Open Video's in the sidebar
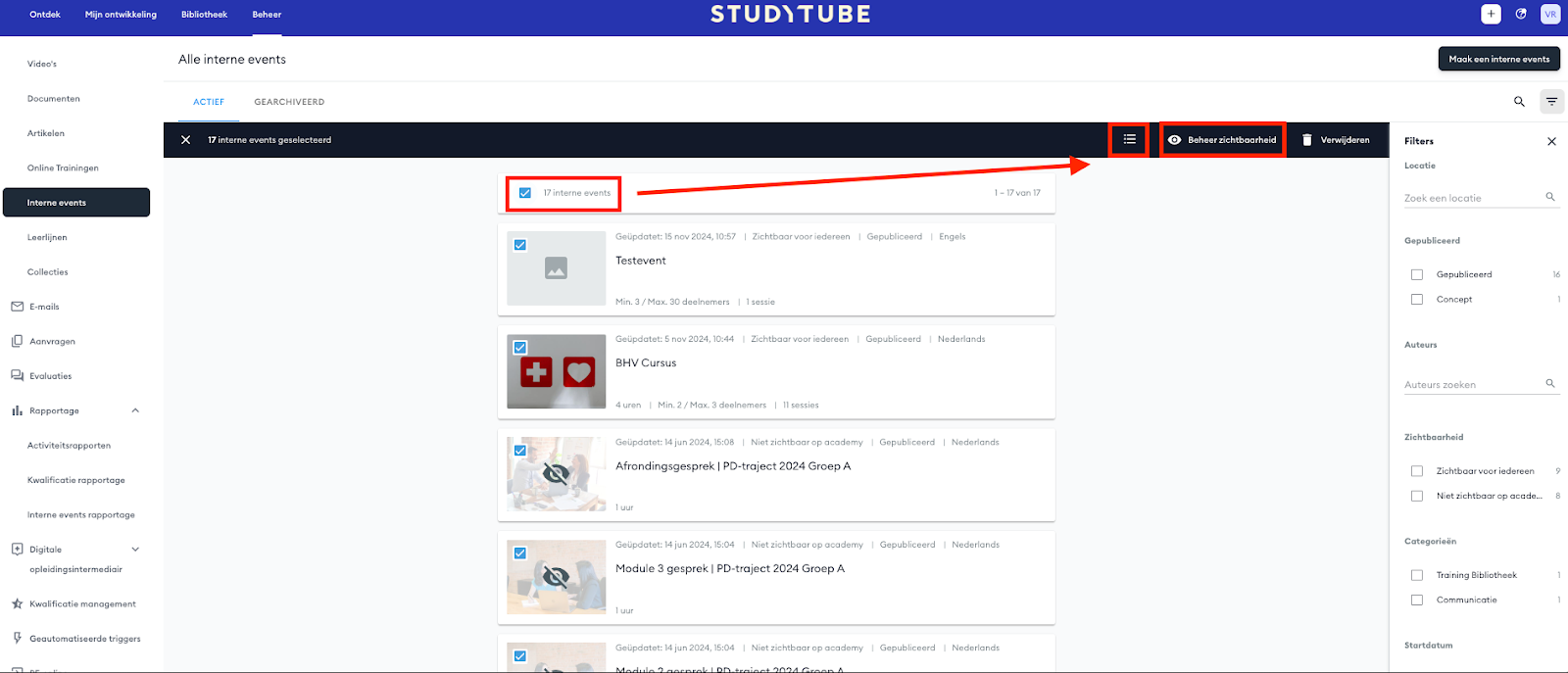 pyautogui.click(x=42, y=64)
